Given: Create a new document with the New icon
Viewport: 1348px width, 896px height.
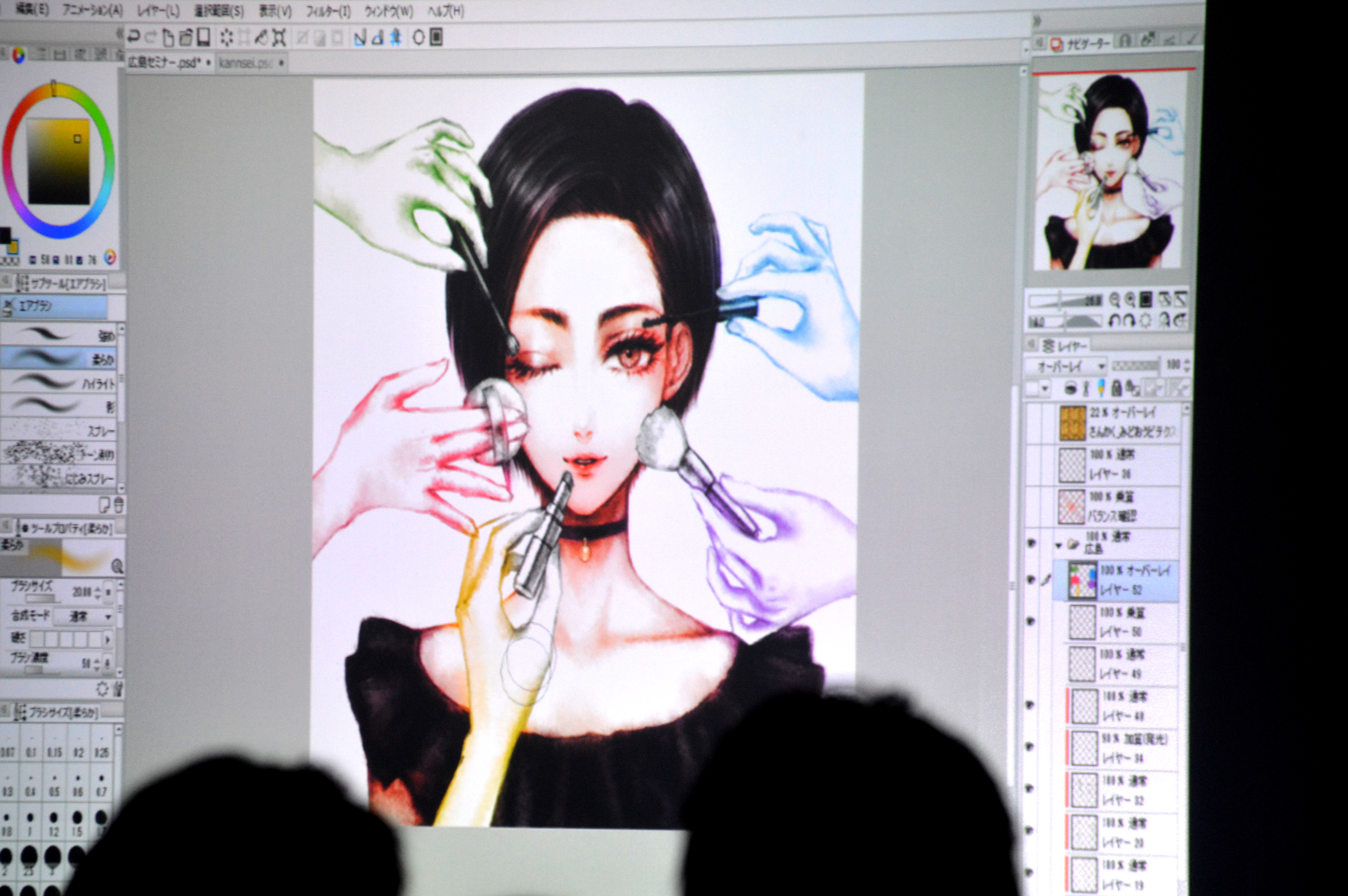Looking at the screenshot, I should 168,38.
